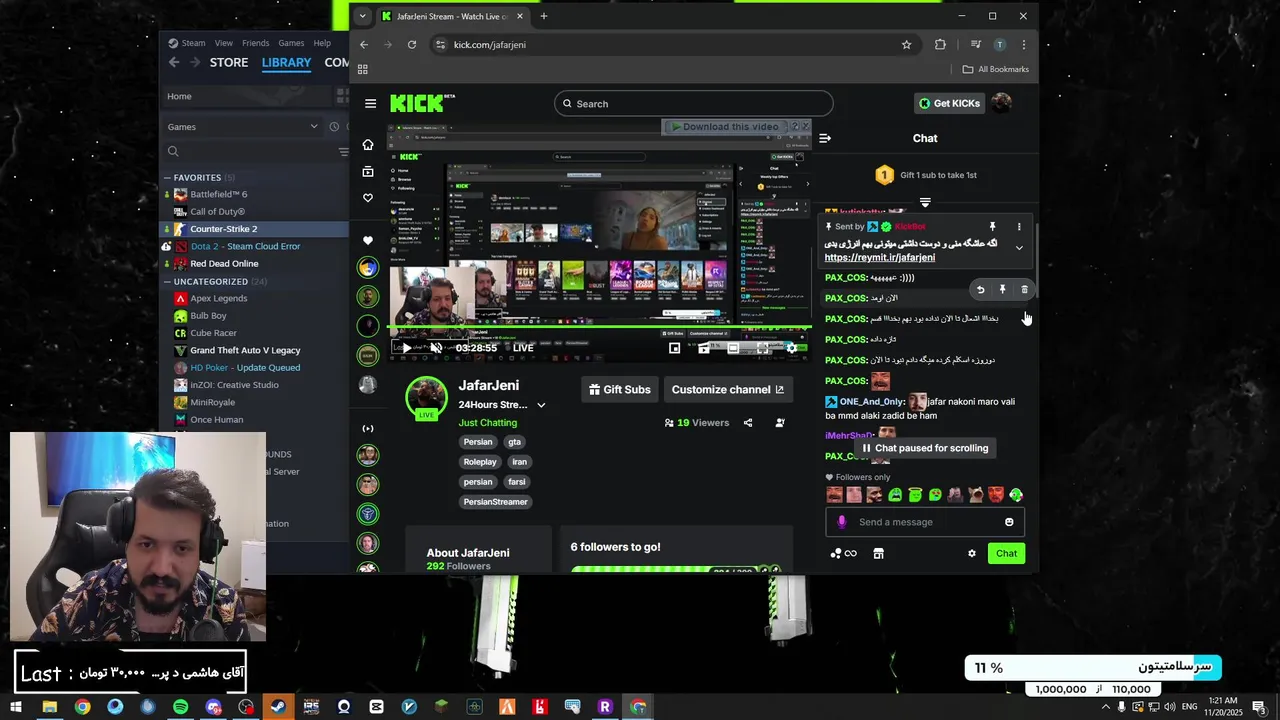The height and width of the screenshot is (720, 1280).
Task: Open the chat shop icon
Action: coord(878,554)
